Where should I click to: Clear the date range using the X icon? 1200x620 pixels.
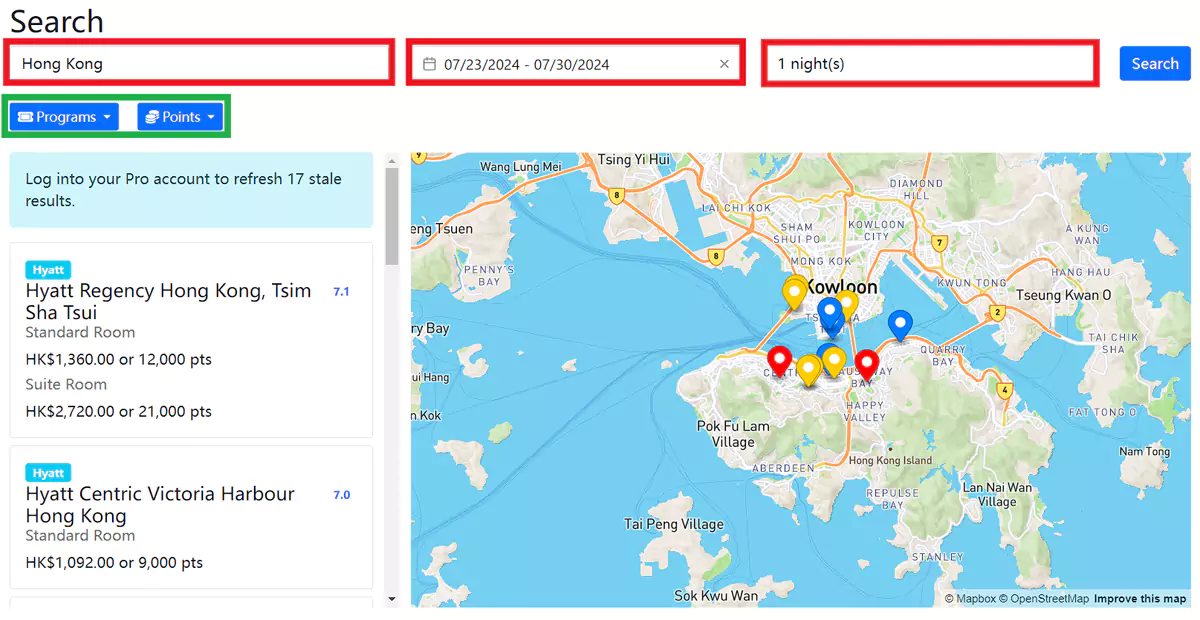[x=724, y=63]
